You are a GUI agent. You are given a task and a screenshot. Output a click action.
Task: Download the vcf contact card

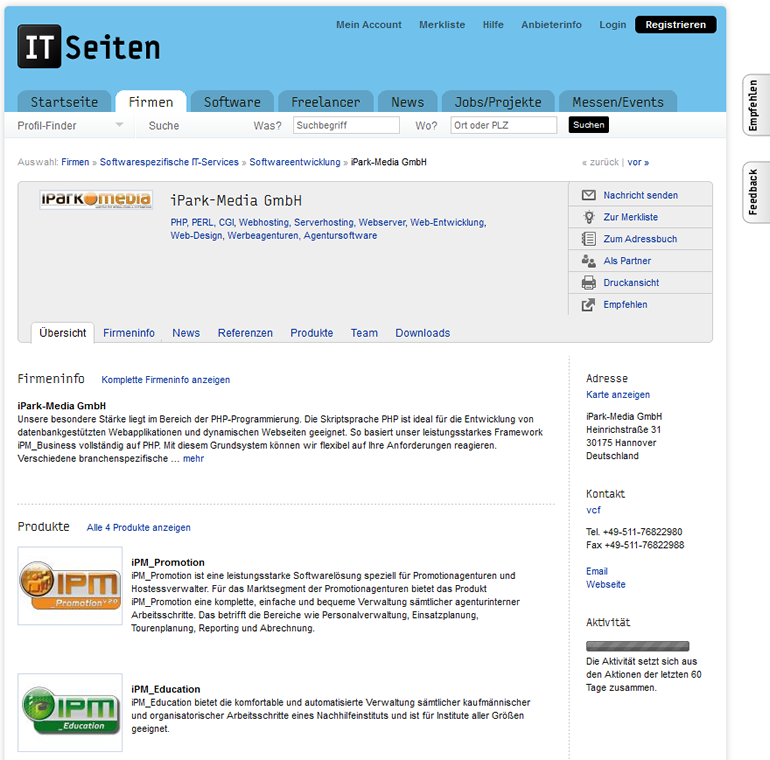pyautogui.click(x=593, y=510)
